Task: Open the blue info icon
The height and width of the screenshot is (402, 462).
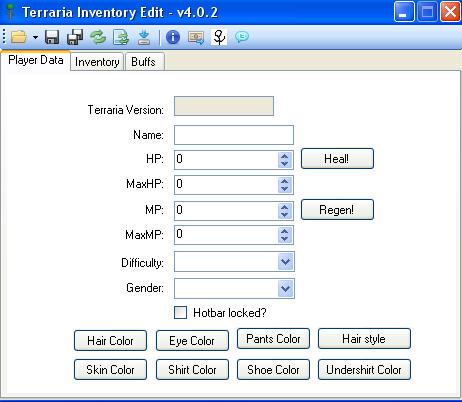Action: (x=173, y=37)
